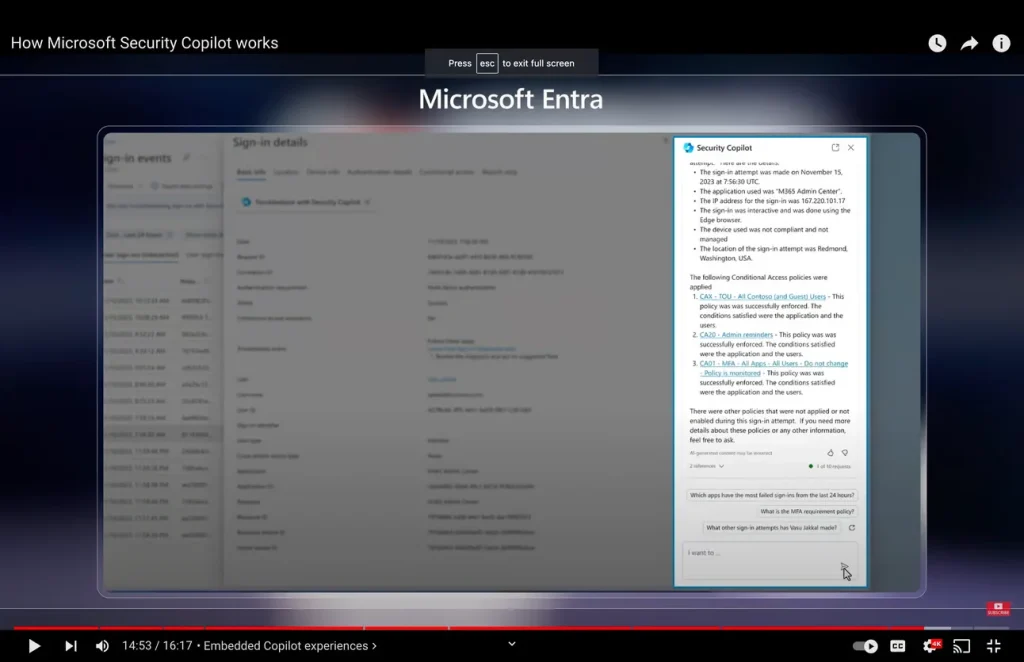
Task: Mute the video volume
Action: coord(103,646)
